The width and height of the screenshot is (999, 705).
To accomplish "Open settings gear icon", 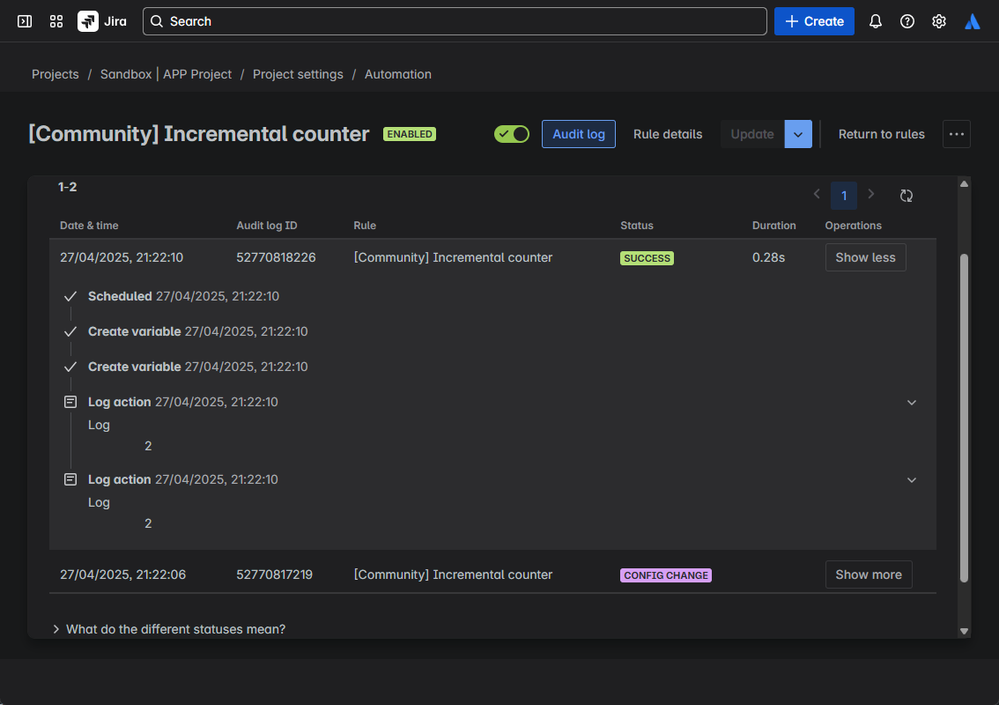I will point(939,22).
